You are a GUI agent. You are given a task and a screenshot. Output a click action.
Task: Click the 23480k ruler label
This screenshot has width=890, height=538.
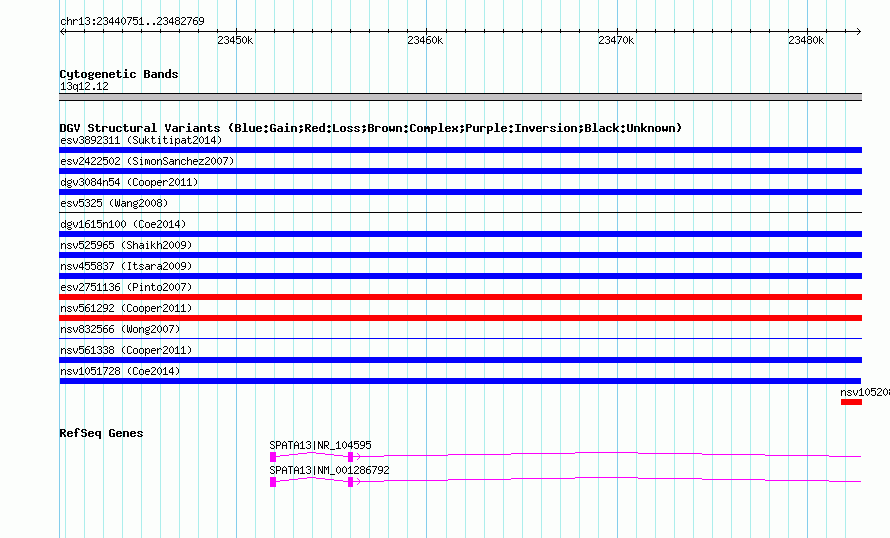[806, 40]
